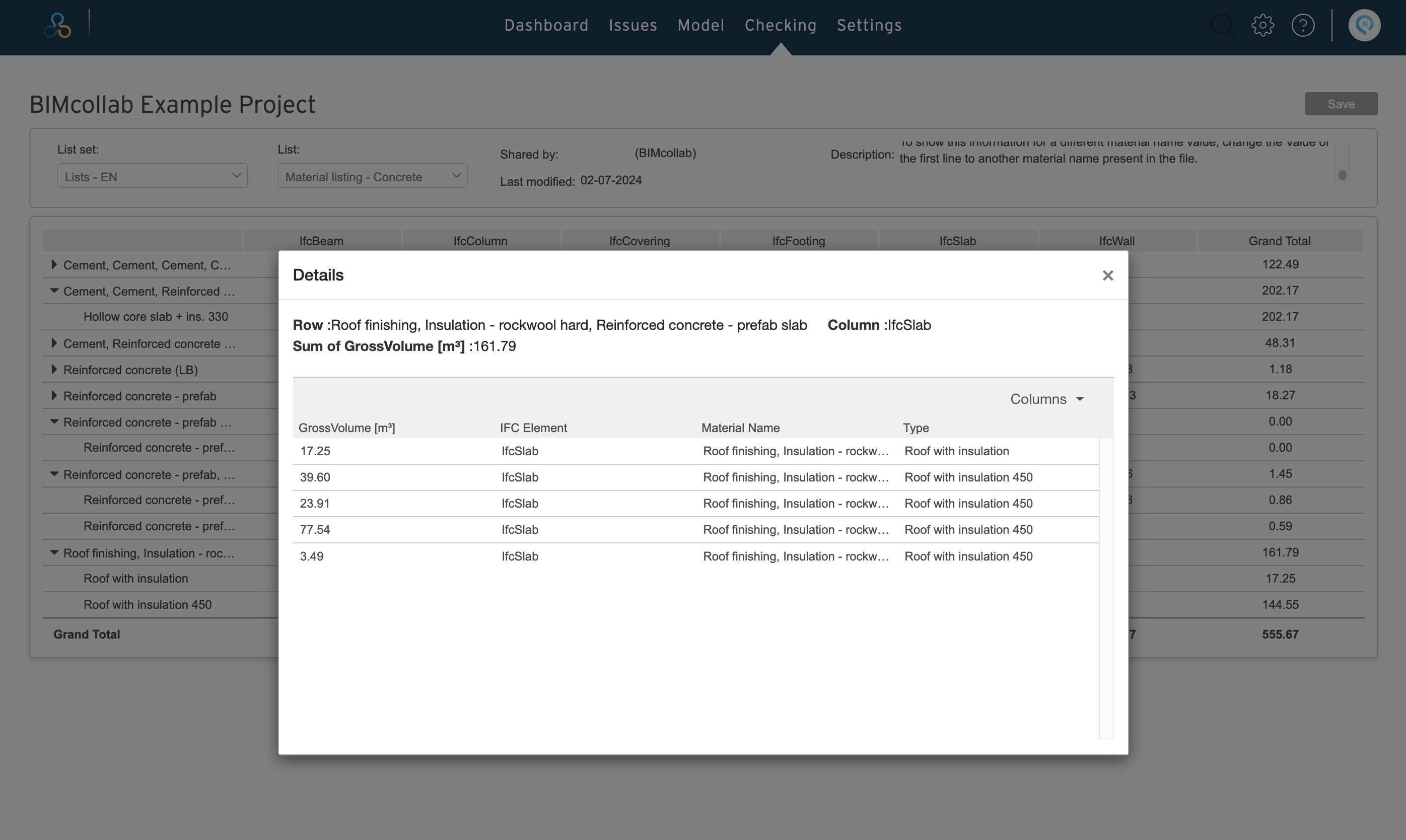Image resolution: width=1406 pixels, height=840 pixels.
Task: Sort by Type column header
Action: (x=916, y=428)
